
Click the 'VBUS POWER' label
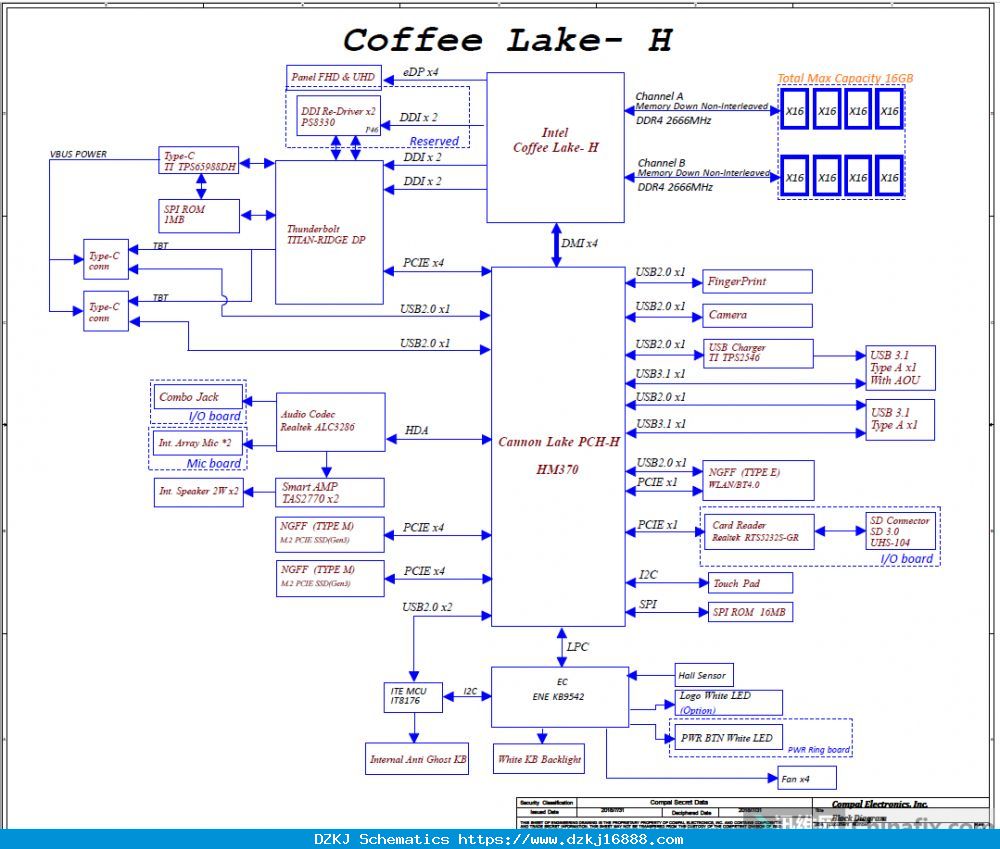[x=78, y=154]
